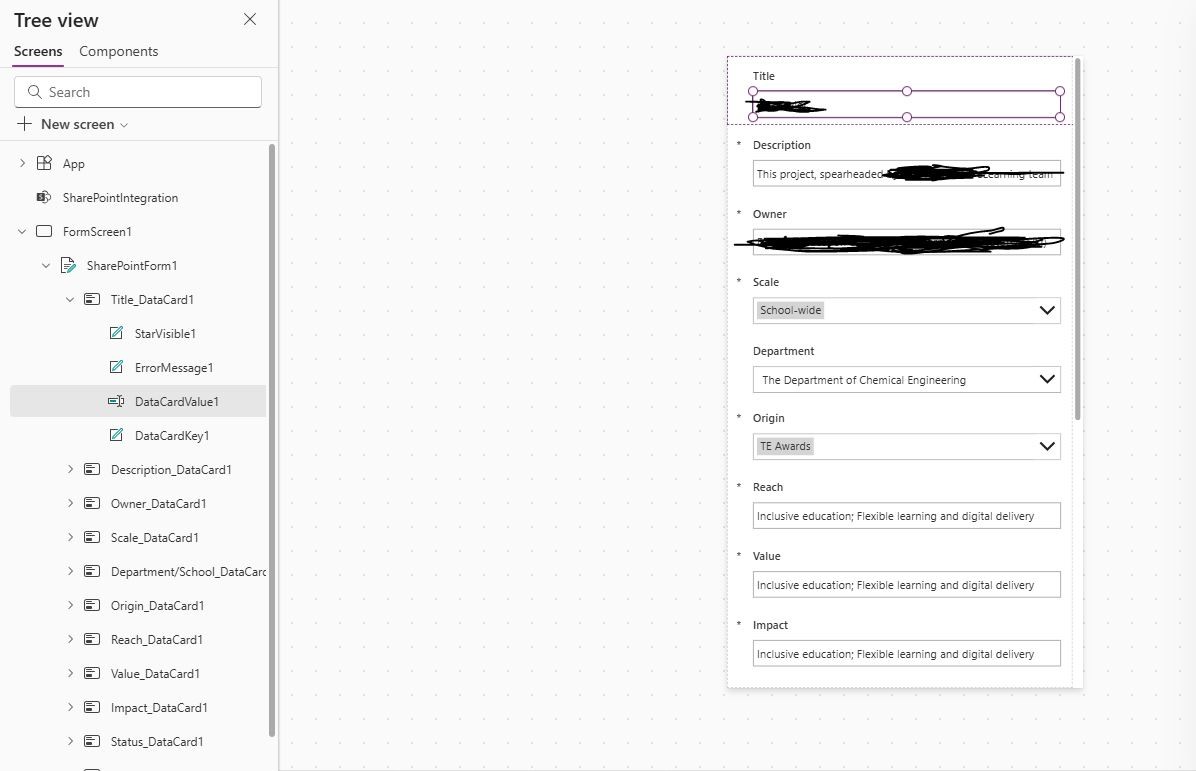Click the Scale_DataCard1 card icon

click(x=92, y=537)
